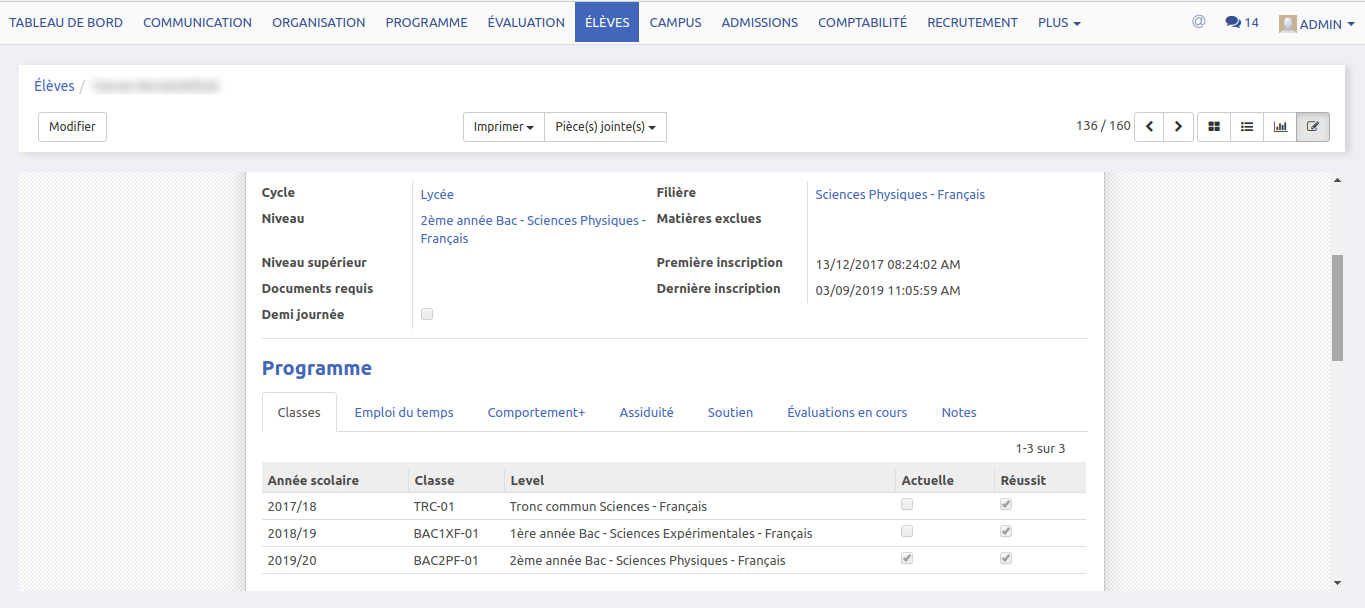Toggle Actuelle checkbox for the 2017/18 row
This screenshot has height=608, width=1365.
pyautogui.click(x=907, y=505)
